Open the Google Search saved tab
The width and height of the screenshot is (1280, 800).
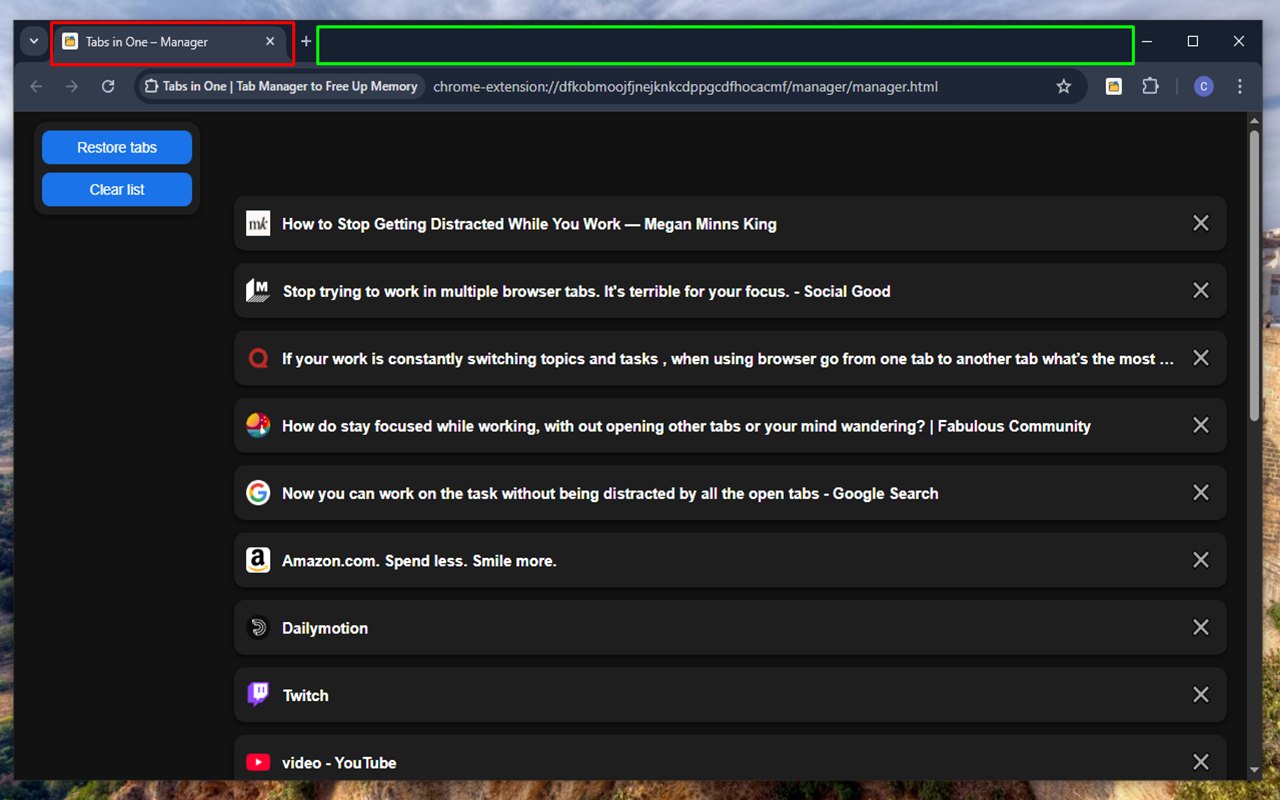[610, 493]
